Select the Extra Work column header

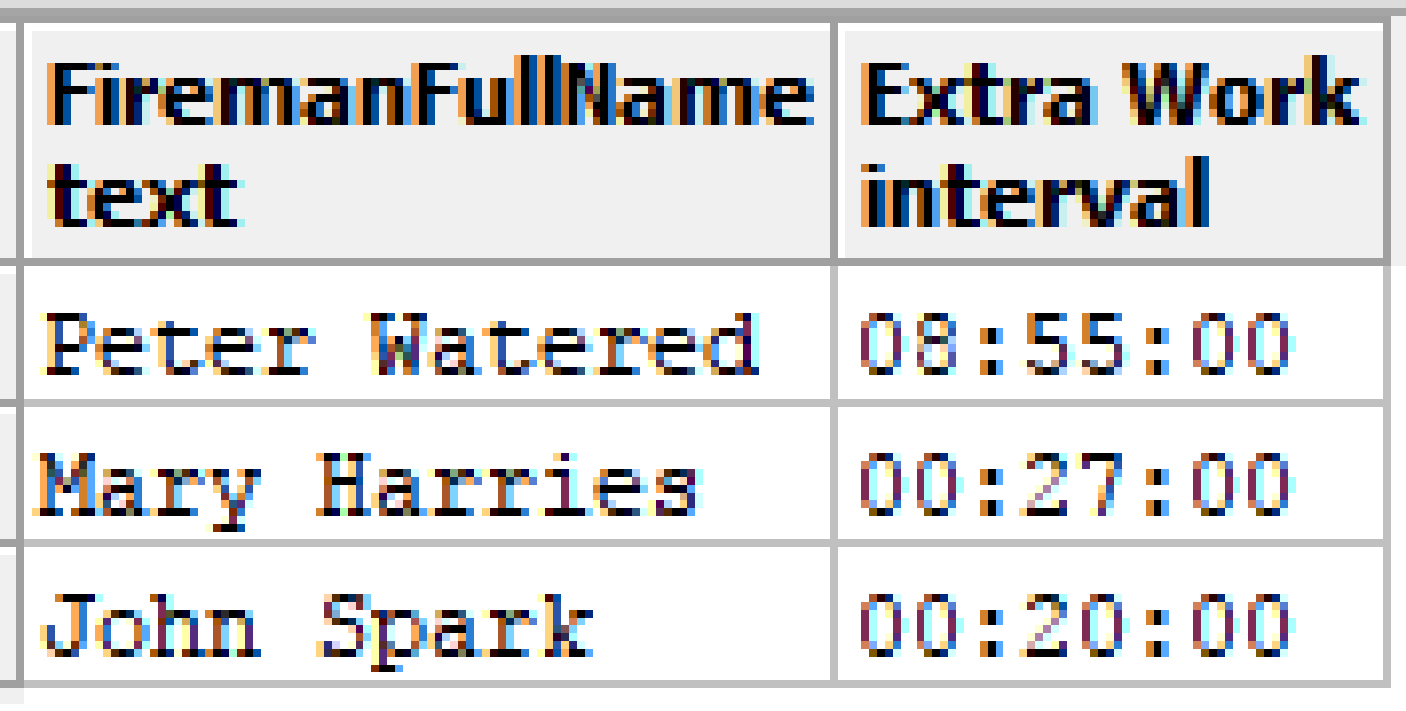coord(1111,143)
